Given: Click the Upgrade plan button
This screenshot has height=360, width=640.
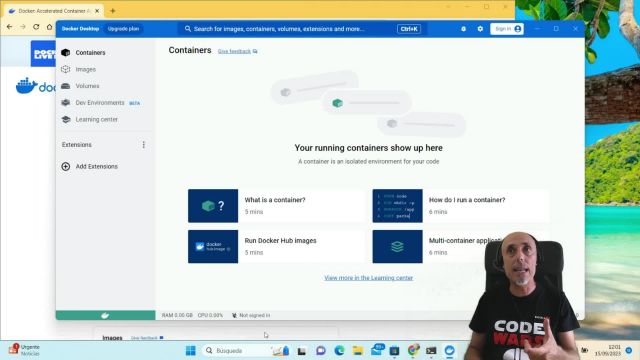Looking at the screenshot, I should [x=123, y=29].
